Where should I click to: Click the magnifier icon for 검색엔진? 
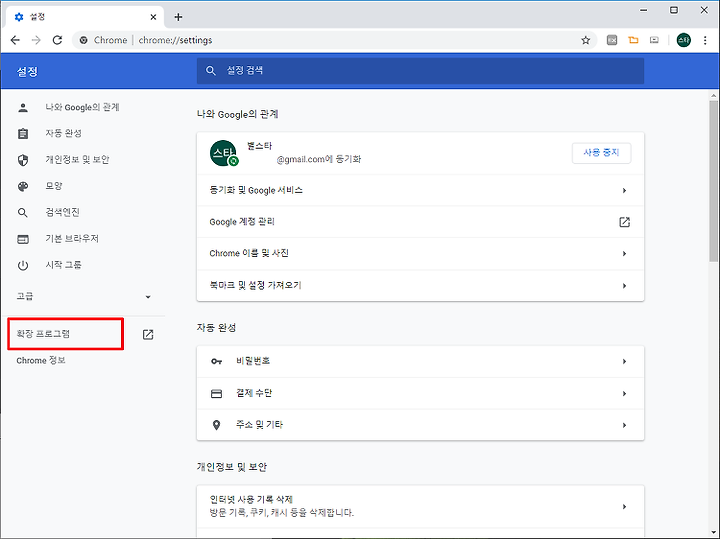[x=23, y=213]
